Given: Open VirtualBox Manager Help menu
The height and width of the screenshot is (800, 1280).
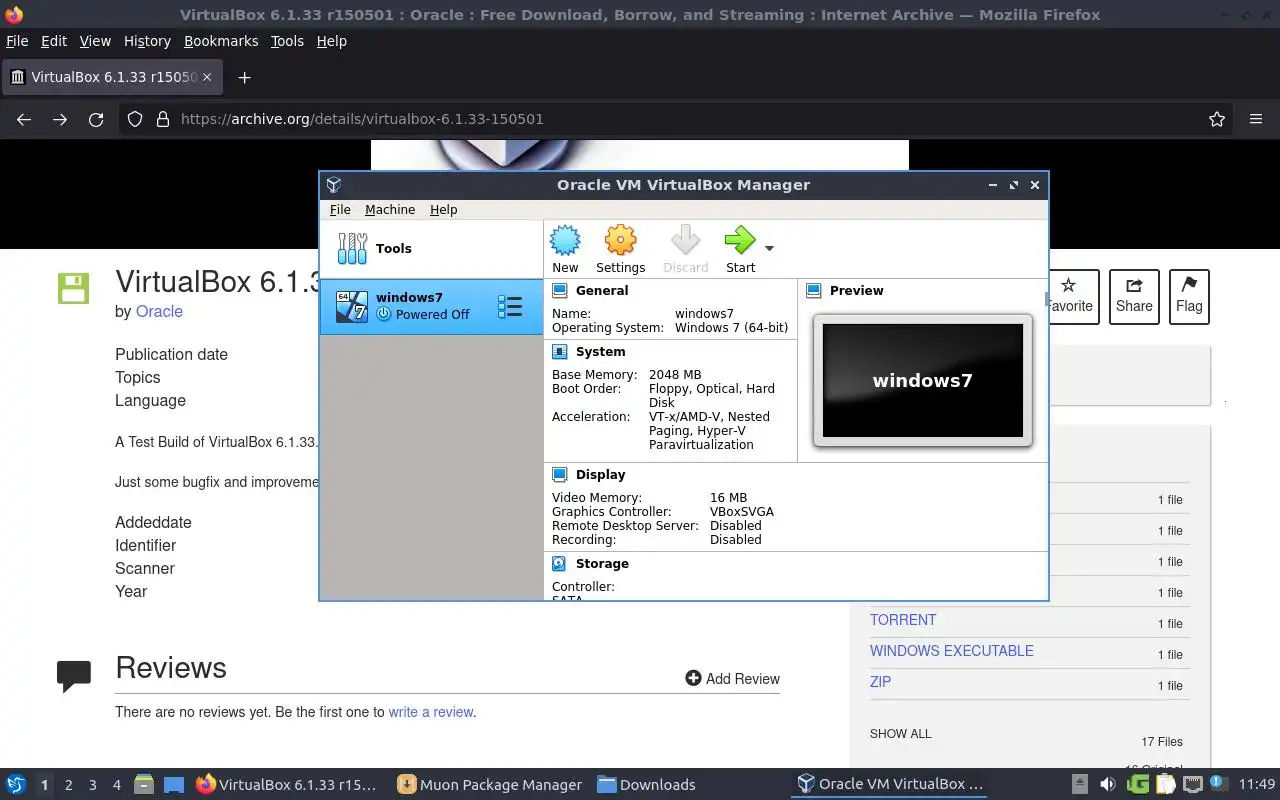Looking at the screenshot, I should point(443,210).
